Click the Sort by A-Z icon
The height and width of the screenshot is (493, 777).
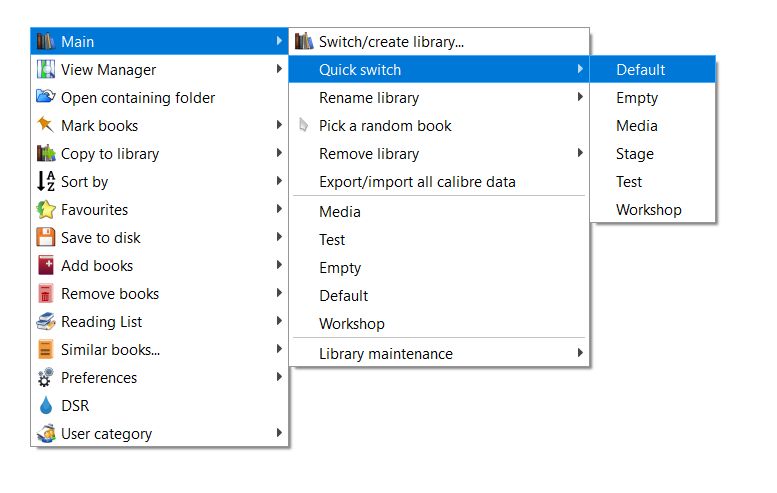click(45, 182)
